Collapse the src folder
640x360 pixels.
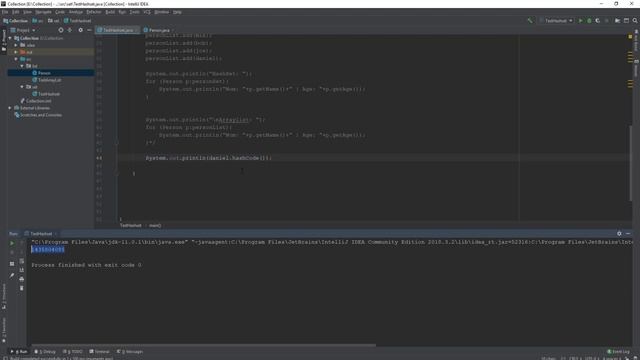point(16,59)
